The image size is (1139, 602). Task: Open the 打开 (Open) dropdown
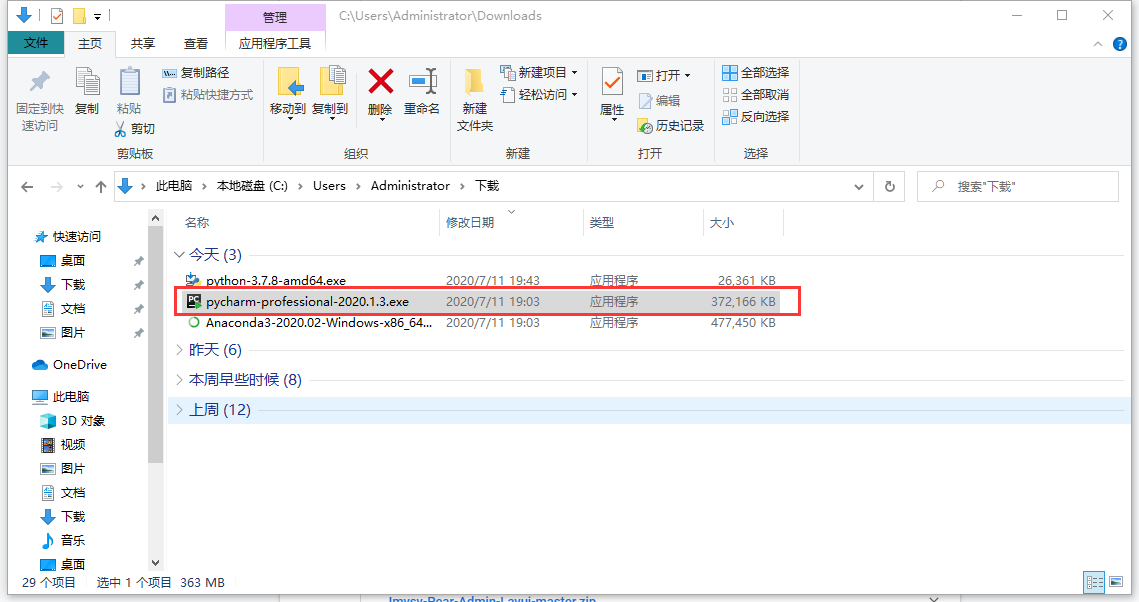664,76
